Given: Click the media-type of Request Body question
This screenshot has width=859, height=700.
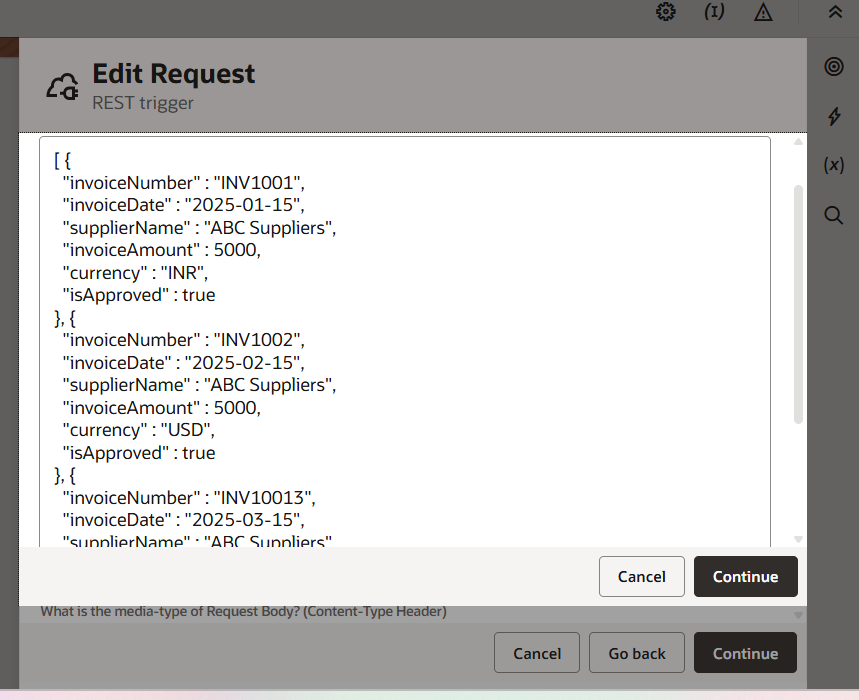Looking at the screenshot, I should [243, 611].
